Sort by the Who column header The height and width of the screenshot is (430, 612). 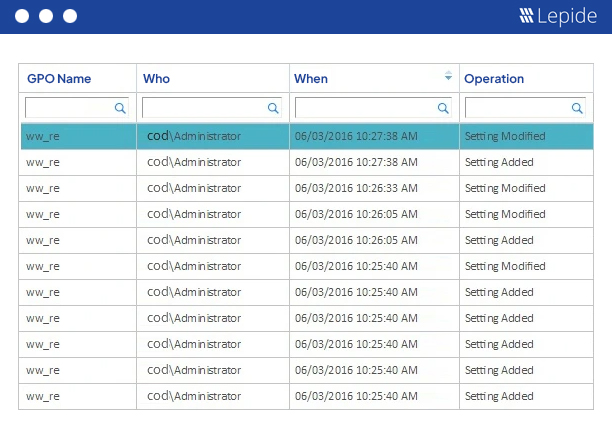(x=156, y=79)
